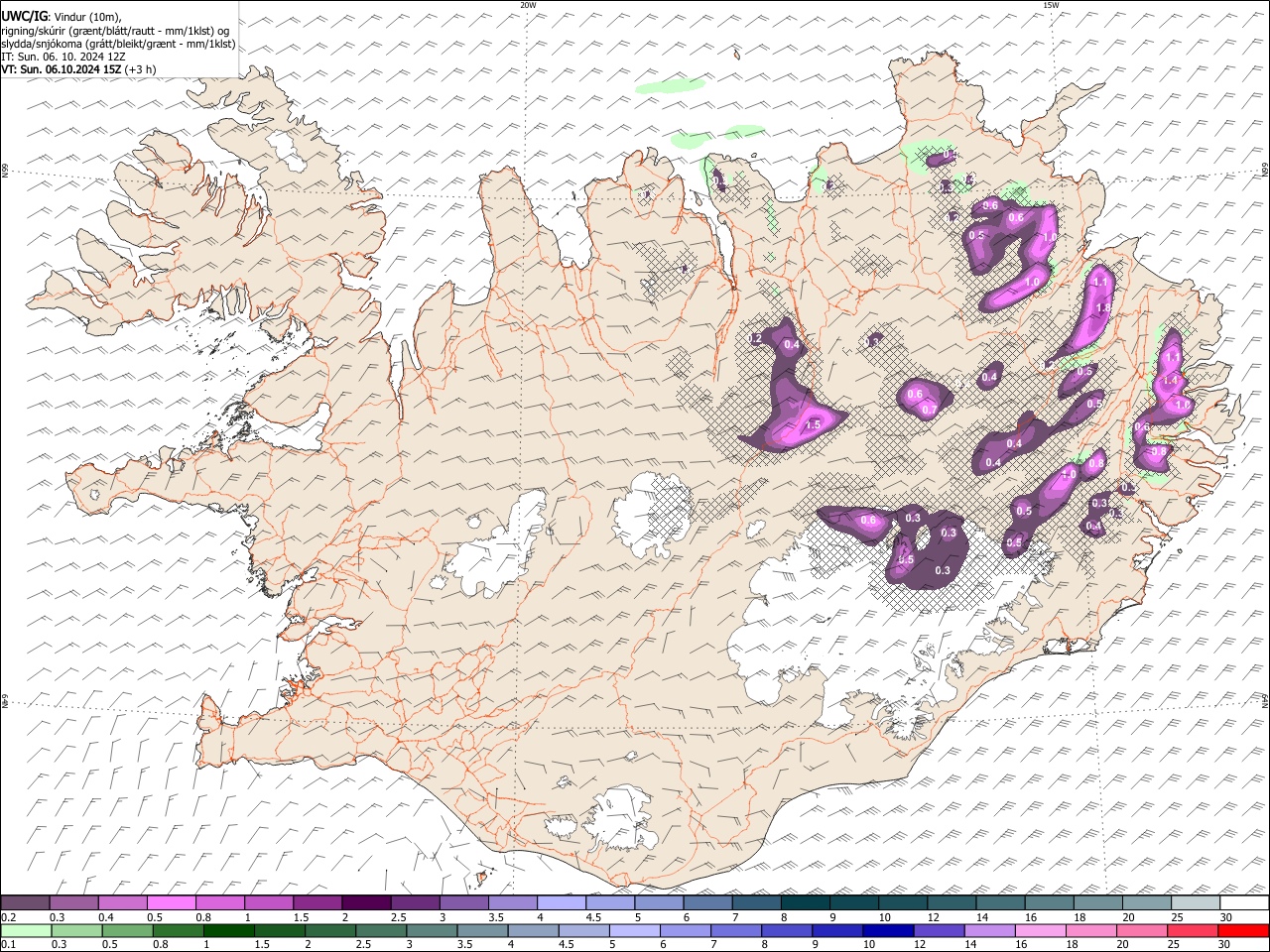
Task: Click the VT: Sun. 06.10.2024 15Z (+3 h) line
Action: (x=78, y=69)
